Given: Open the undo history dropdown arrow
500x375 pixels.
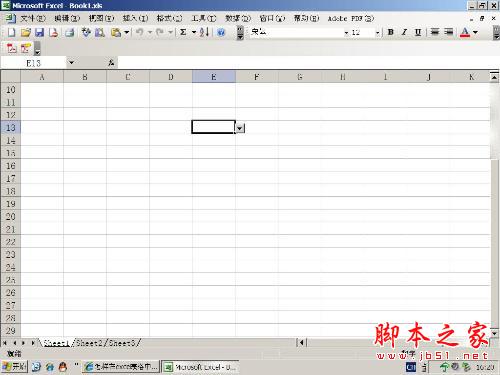Looking at the screenshot, I should point(150,32).
